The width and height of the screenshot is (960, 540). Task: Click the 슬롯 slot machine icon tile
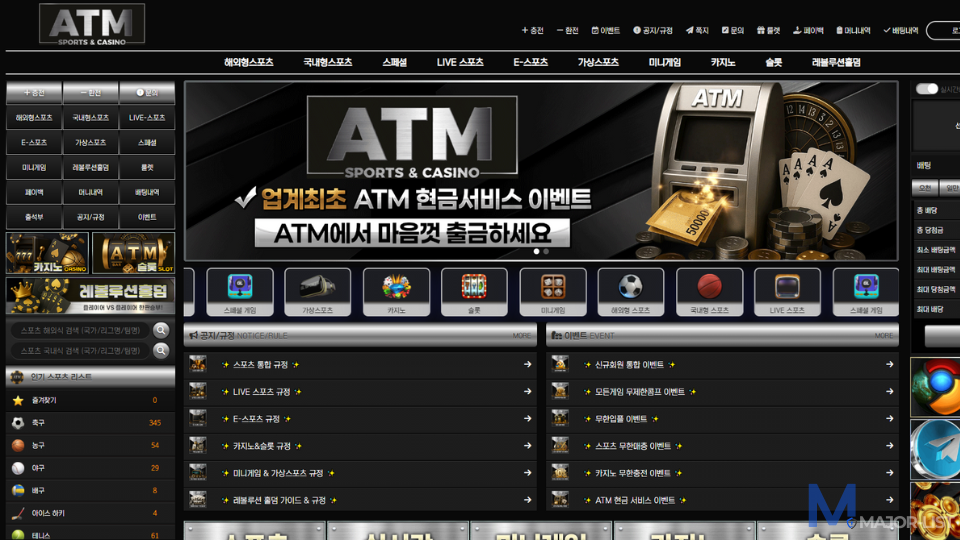click(474, 291)
